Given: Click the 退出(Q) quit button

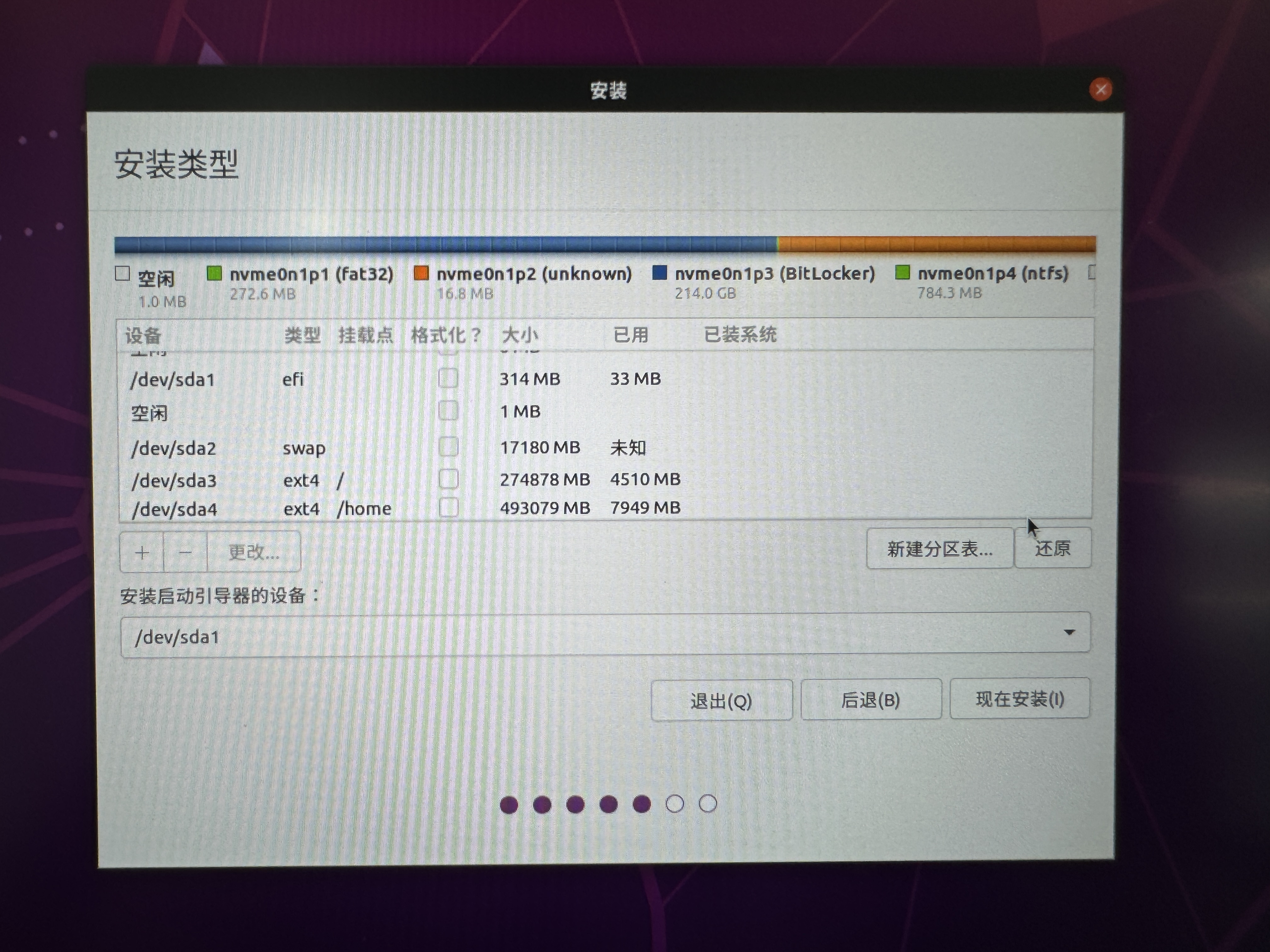Looking at the screenshot, I should point(722,700).
